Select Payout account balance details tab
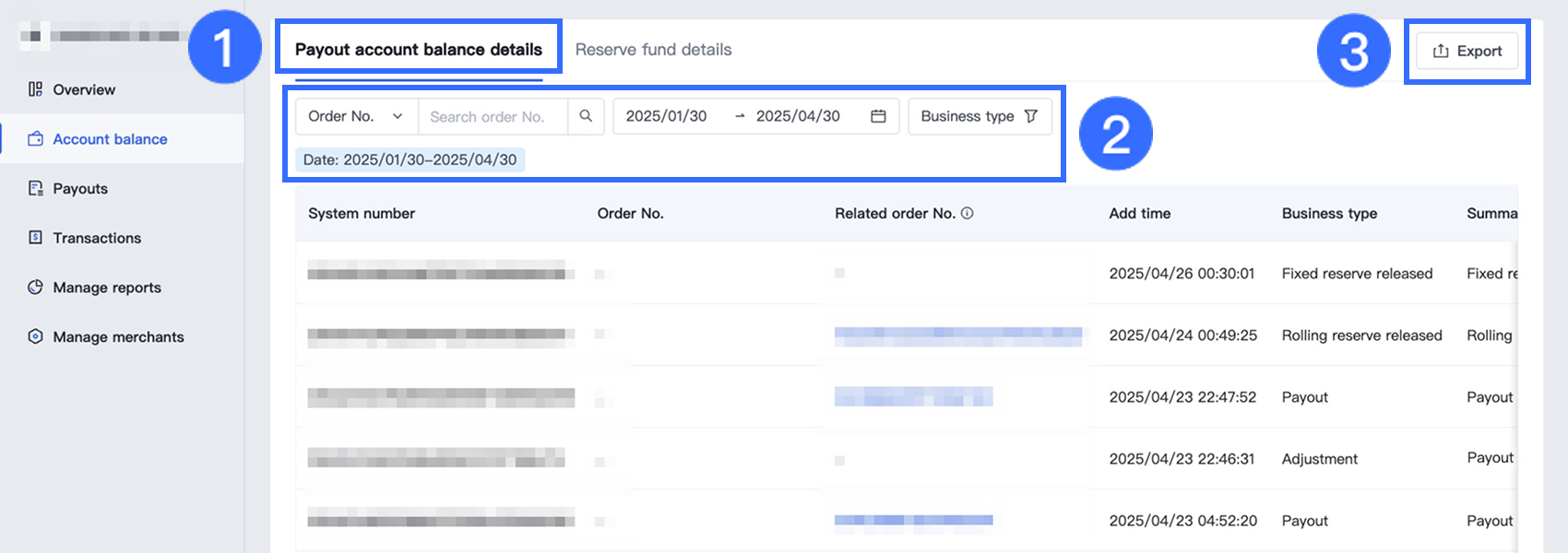The width and height of the screenshot is (1568, 553). [419, 50]
